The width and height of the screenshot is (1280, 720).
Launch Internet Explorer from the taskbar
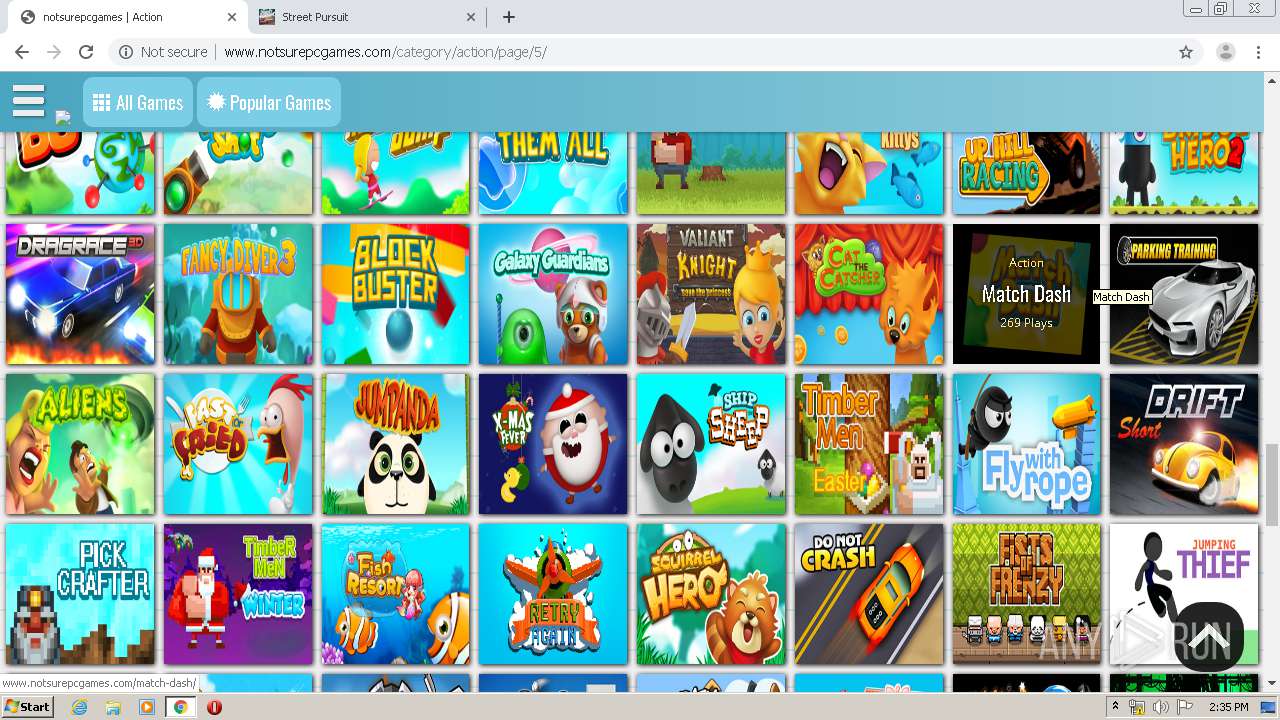[x=80, y=707]
